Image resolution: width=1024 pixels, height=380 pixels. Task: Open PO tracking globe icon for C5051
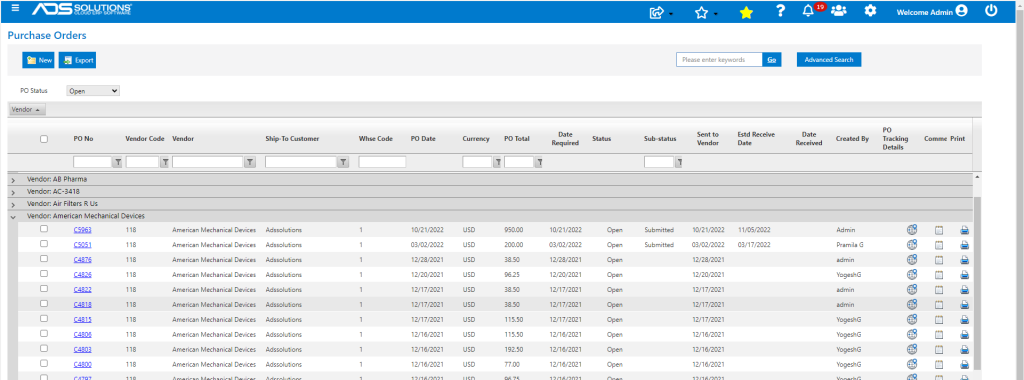tap(912, 244)
